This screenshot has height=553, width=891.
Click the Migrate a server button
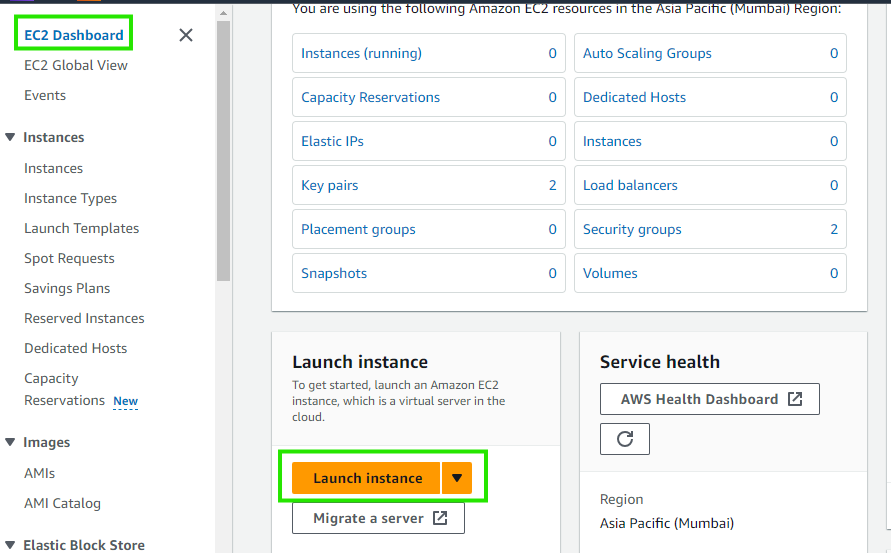point(378,518)
